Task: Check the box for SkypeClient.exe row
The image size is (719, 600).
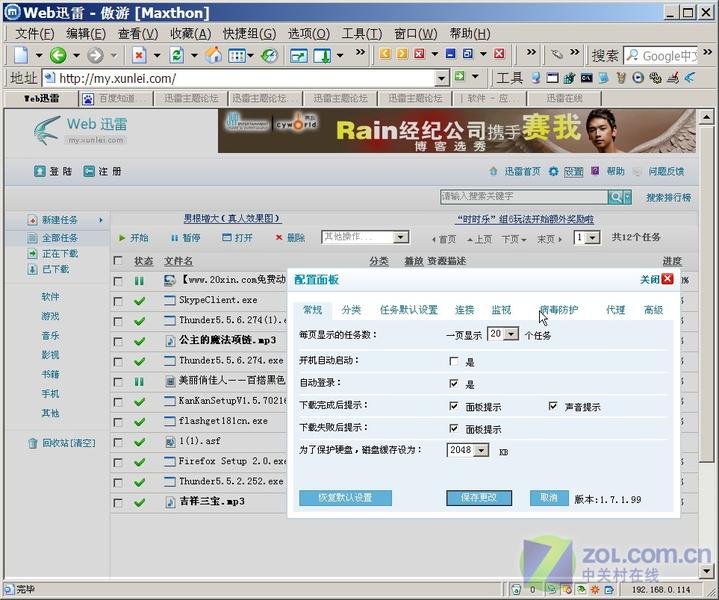Action: pos(118,301)
